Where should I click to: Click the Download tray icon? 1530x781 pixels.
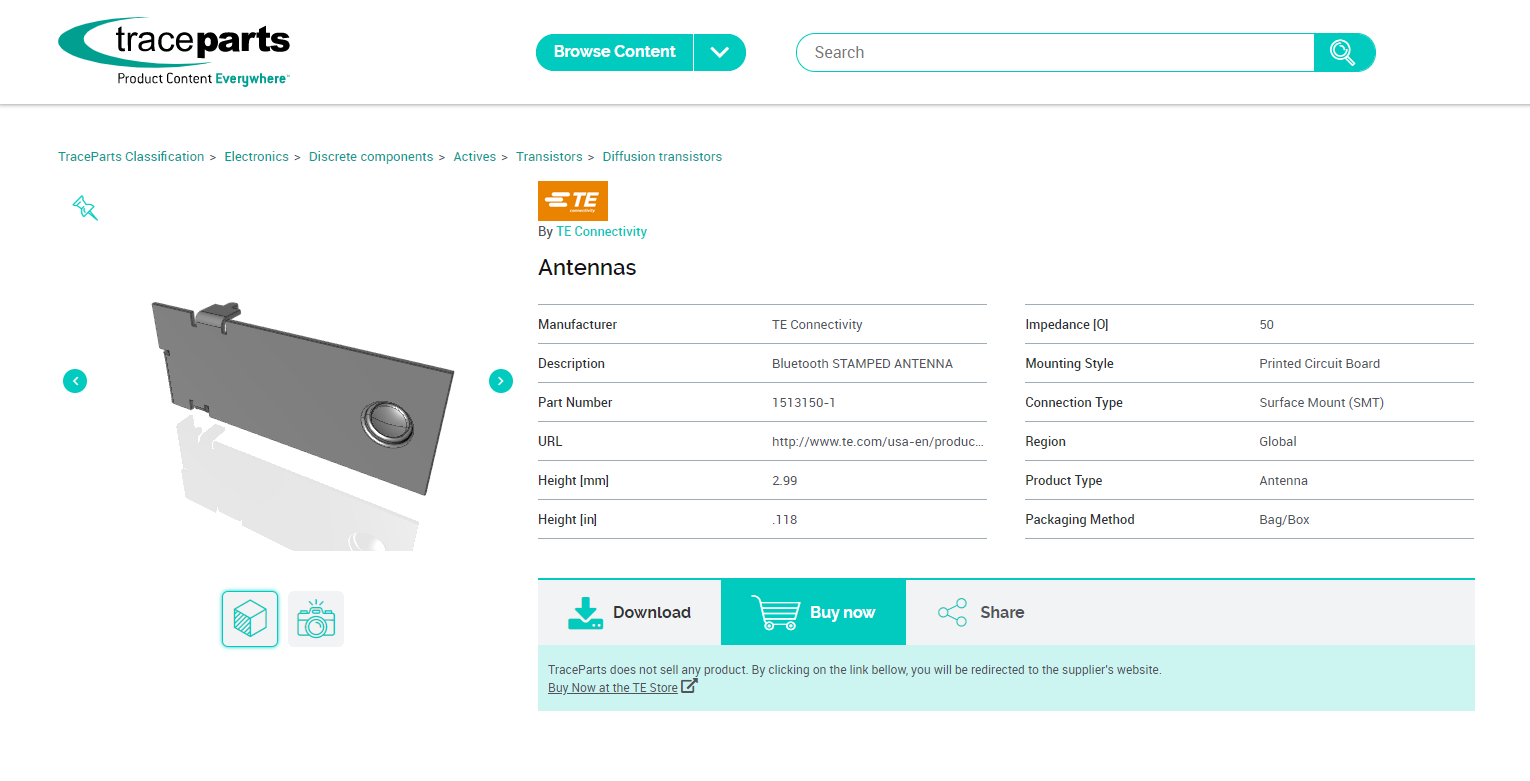[586, 613]
